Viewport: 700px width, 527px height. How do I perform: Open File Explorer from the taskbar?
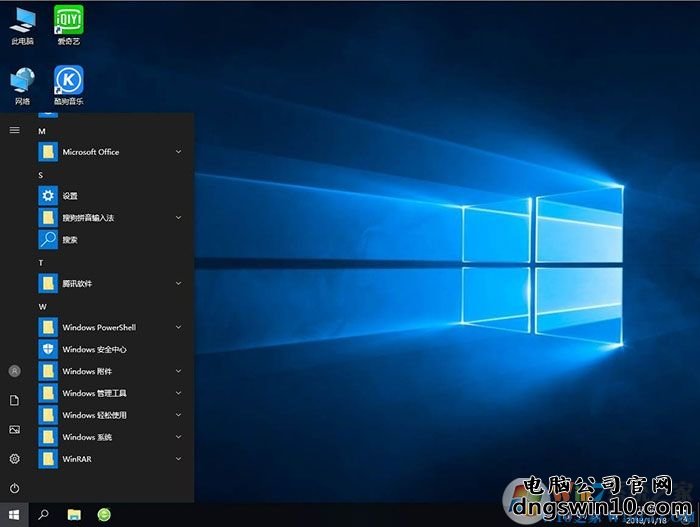coord(74,515)
